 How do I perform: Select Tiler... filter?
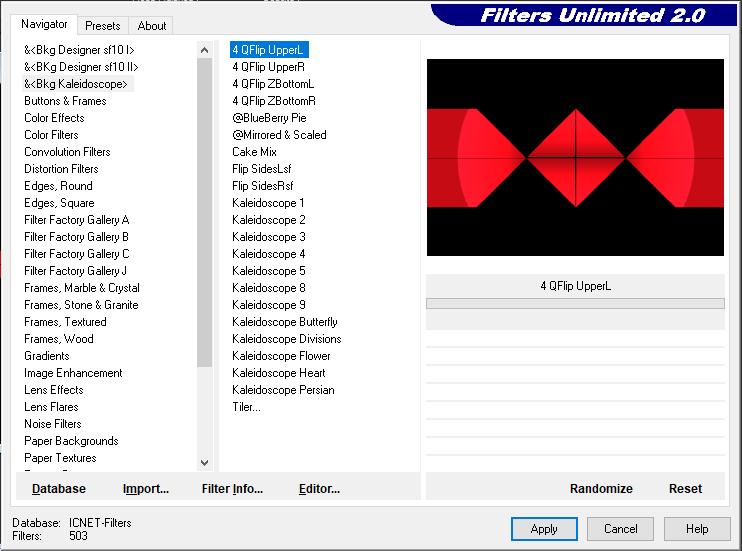tap(246, 408)
